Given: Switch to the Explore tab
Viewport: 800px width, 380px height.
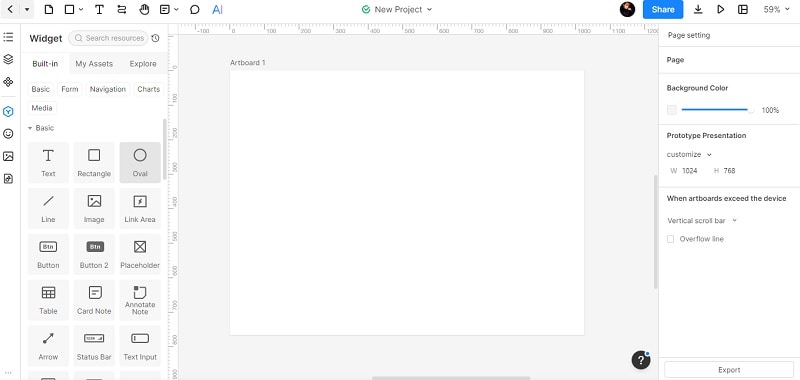Looking at the screenshot, I should click(x=143, y=64).
